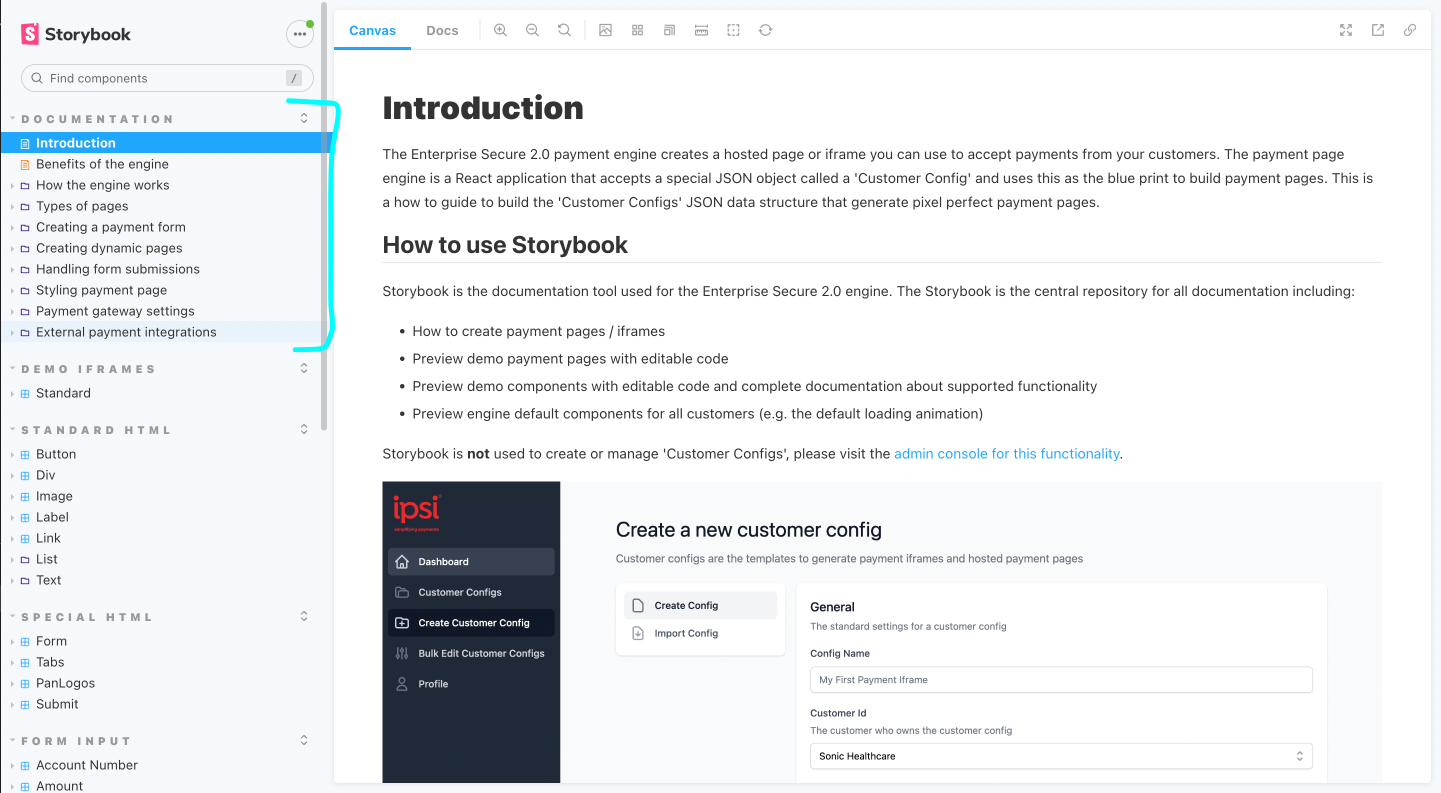
Task: Apply a grid to the preview
Action: 637,30
